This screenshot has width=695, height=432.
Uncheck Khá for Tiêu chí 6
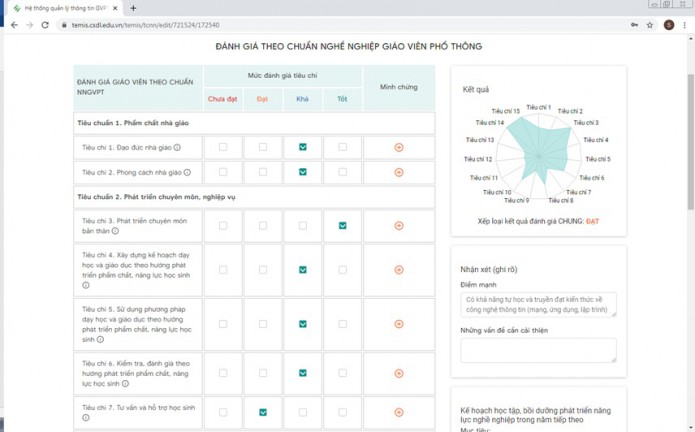tap(303, 373)
